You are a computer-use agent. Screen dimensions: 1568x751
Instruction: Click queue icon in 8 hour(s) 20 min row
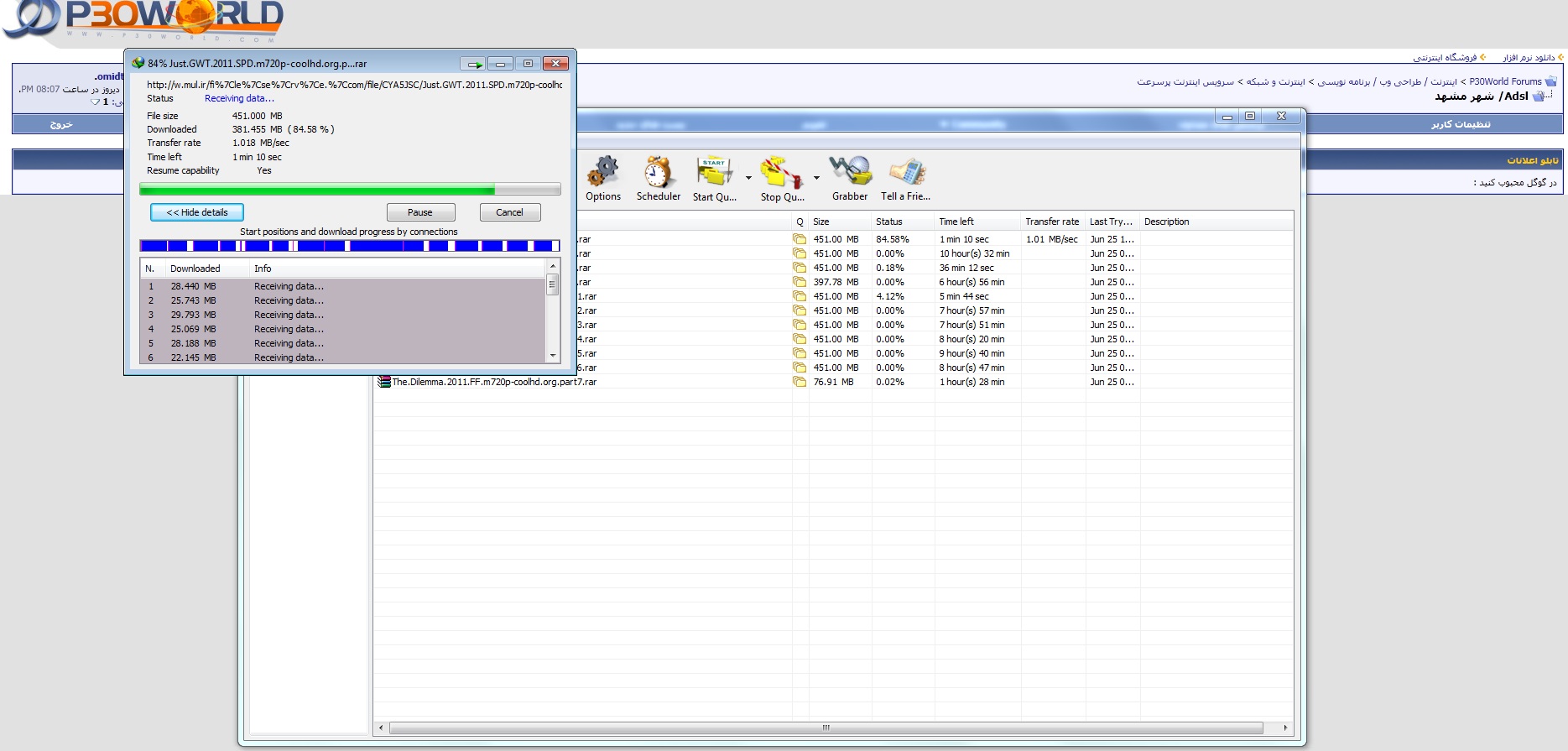tap(800, 339)
